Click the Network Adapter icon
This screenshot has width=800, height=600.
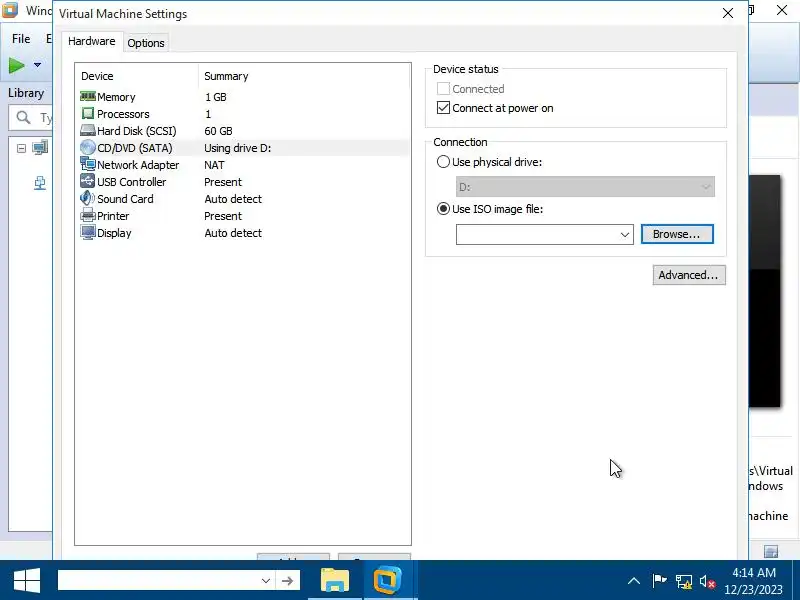(x=88, y=164)
